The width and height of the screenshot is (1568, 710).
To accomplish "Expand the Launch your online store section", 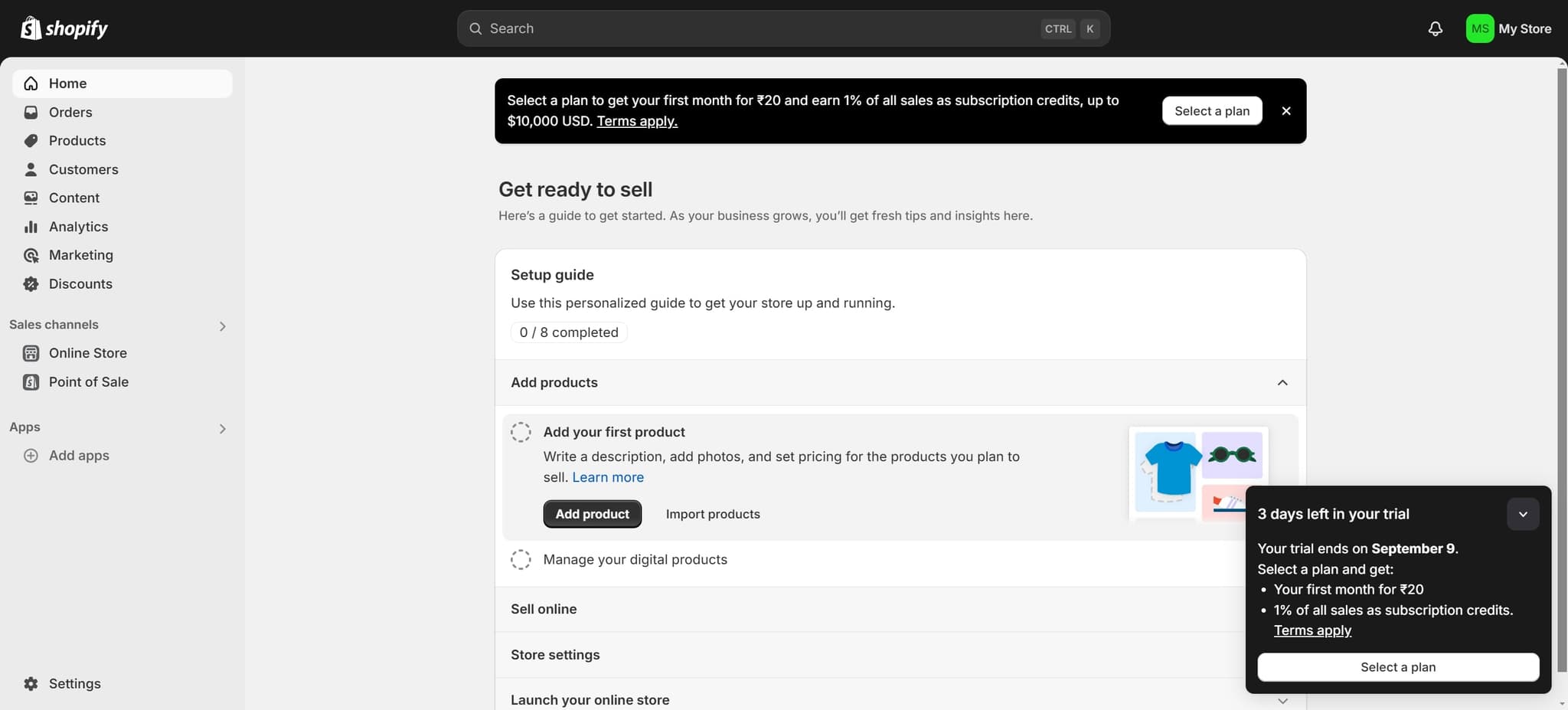I will point(1282,700).
